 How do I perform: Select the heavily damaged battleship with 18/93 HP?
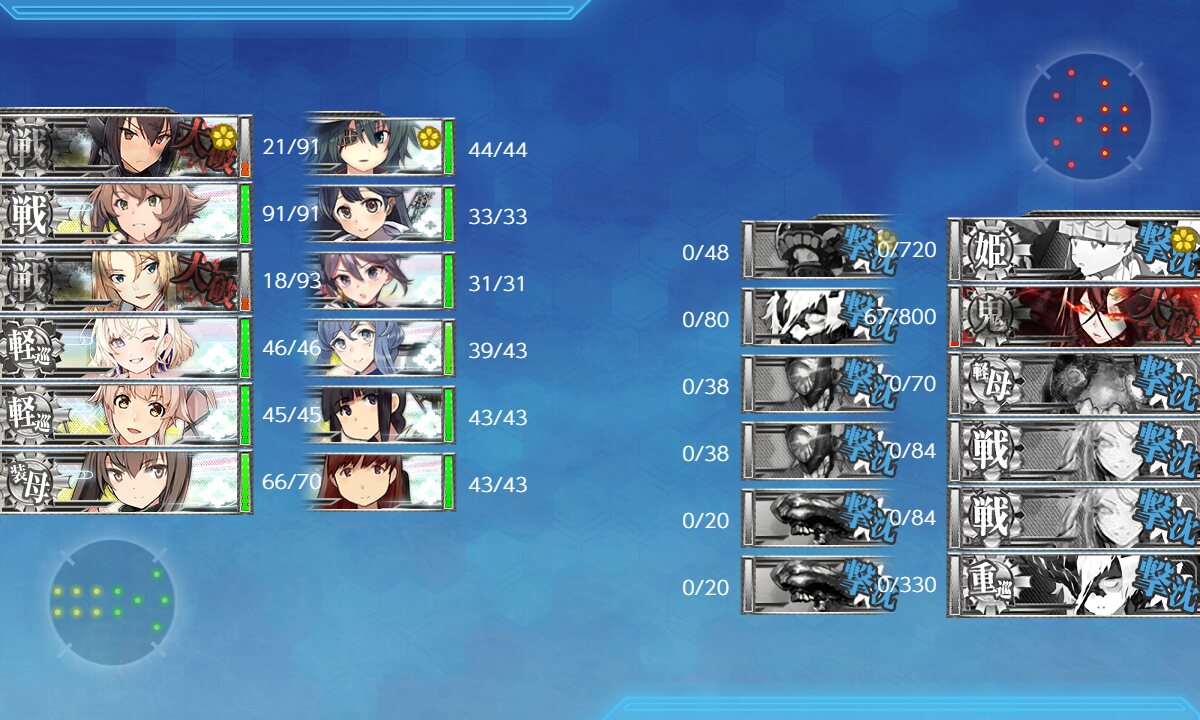(x=126, y=282)
